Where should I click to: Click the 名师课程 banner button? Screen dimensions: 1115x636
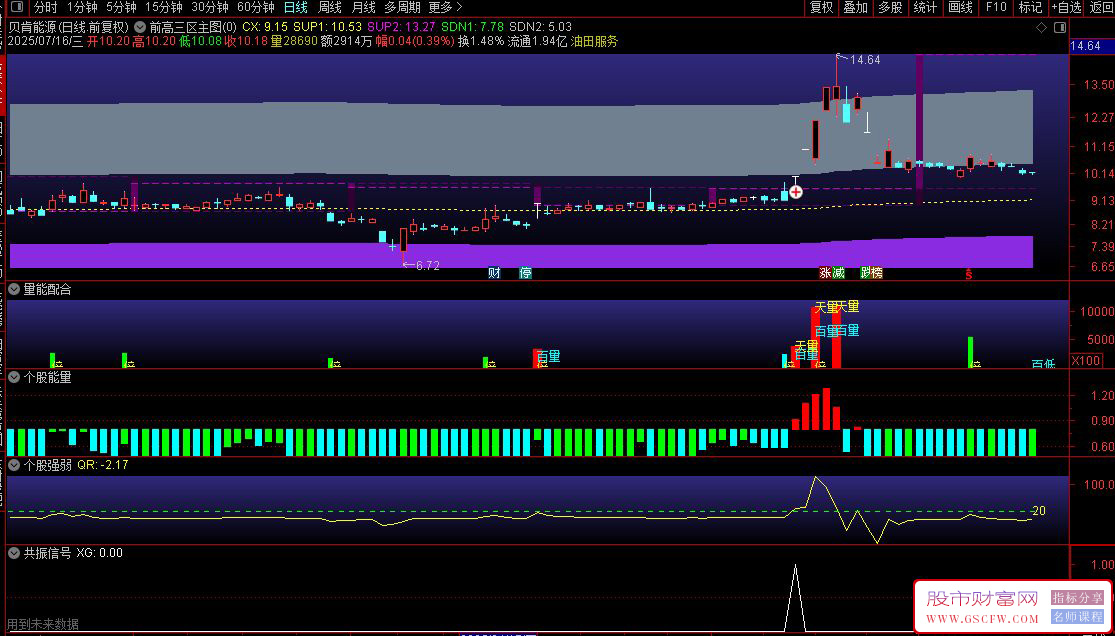coord(1076,616)
